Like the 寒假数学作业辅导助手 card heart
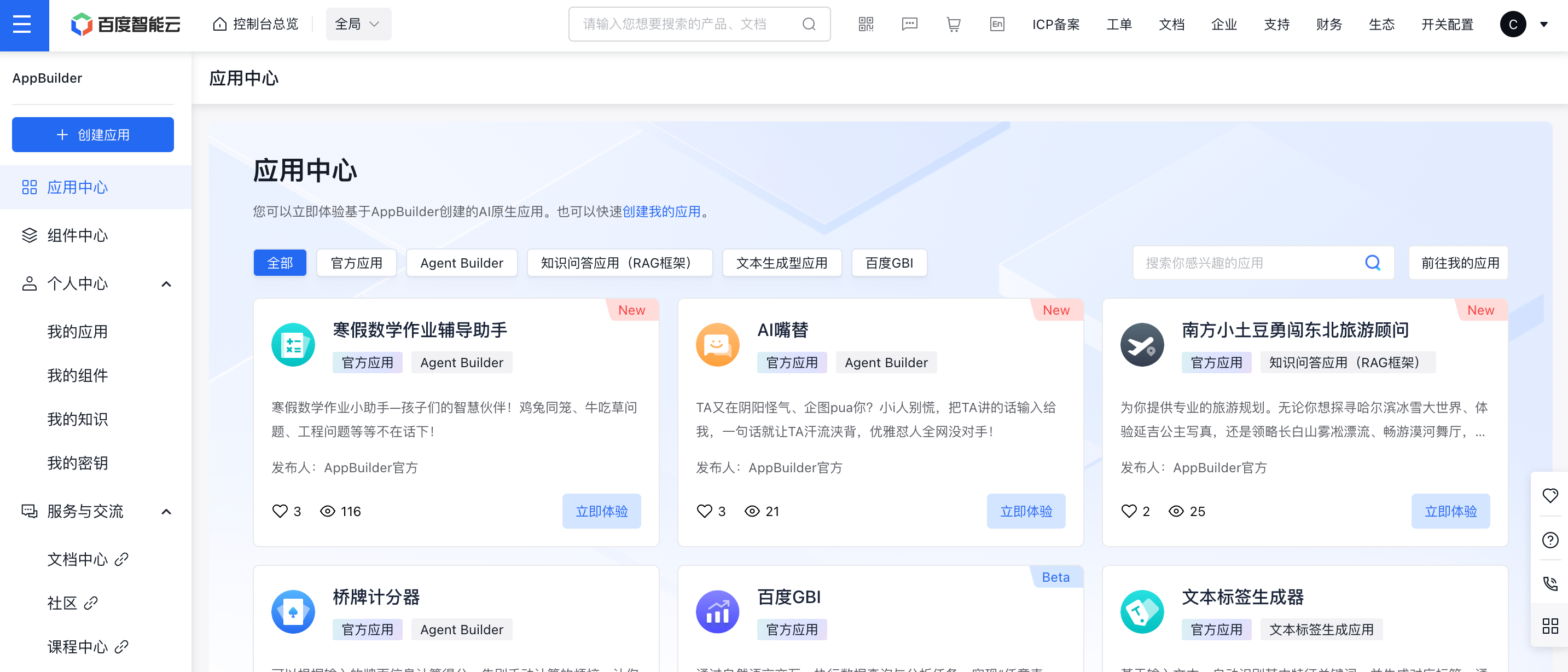Viewport: 1568px width, 672px height. coord(280,511)
